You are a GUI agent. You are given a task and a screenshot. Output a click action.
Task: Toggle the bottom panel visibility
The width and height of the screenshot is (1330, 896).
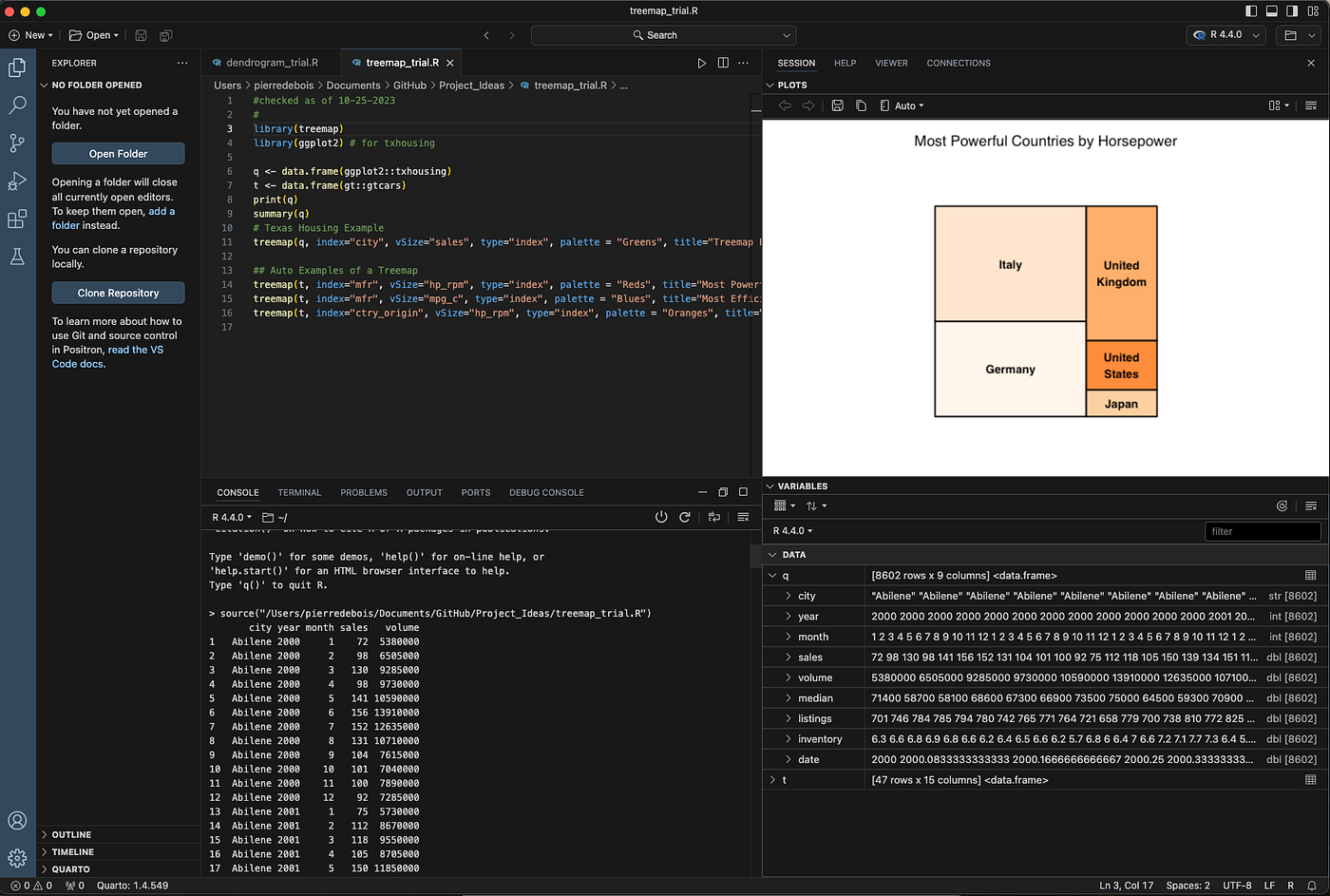coord(1271,11)
